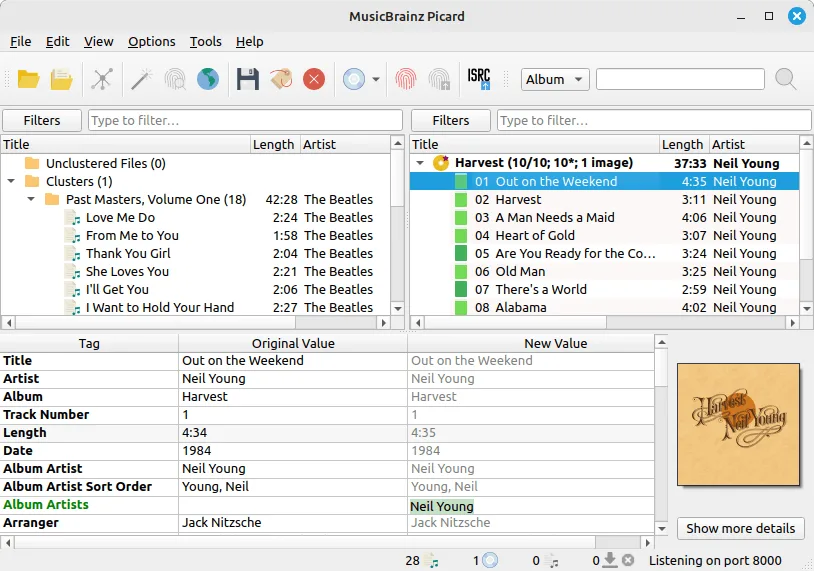Viewport: 814px width, 571px height.
Task: Click the Album Artists tag row
Action: 327,505
